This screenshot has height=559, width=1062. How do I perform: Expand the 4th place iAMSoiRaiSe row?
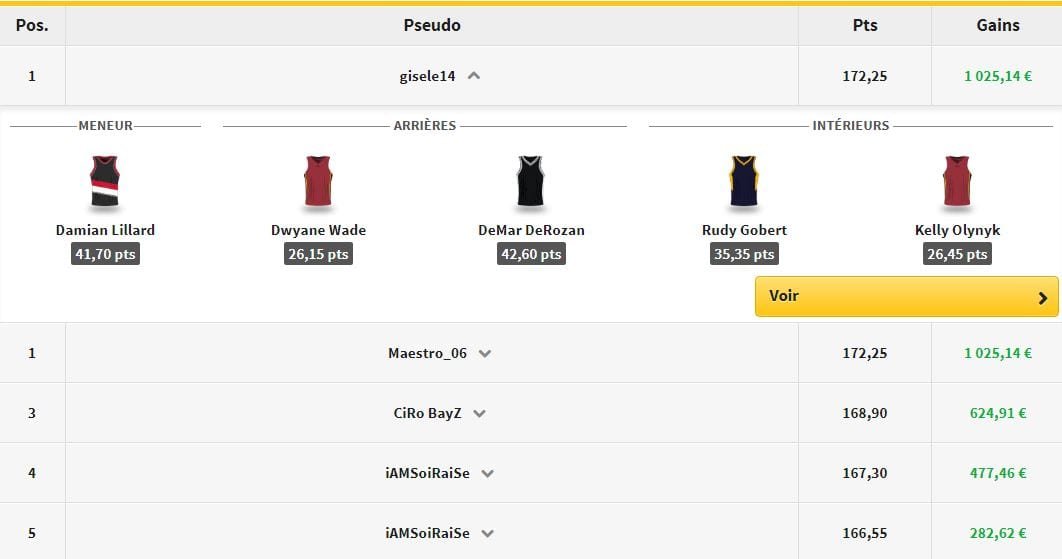pos(487,473)
